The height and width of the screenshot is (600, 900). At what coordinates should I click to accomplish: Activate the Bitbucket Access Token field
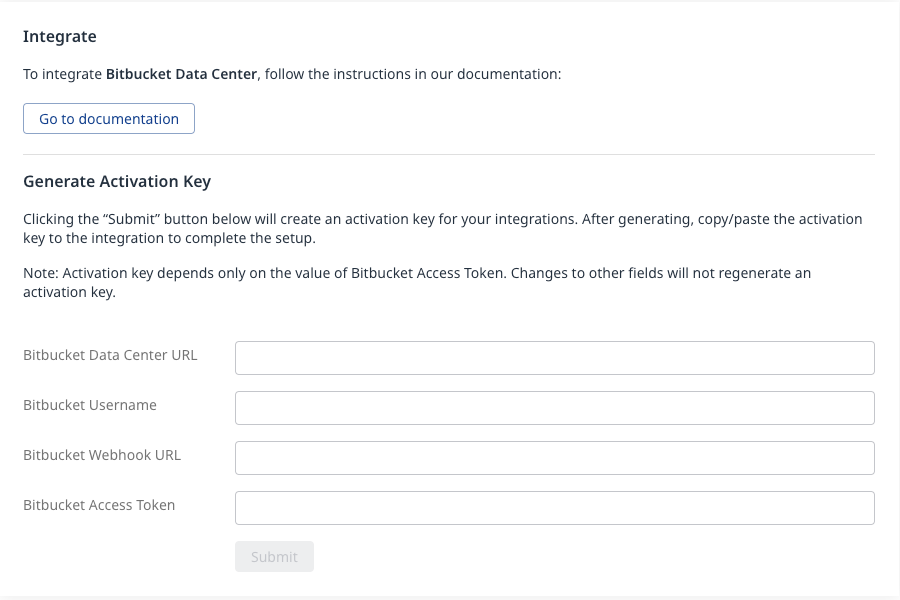pyautogui.click(x=554, y=508)
